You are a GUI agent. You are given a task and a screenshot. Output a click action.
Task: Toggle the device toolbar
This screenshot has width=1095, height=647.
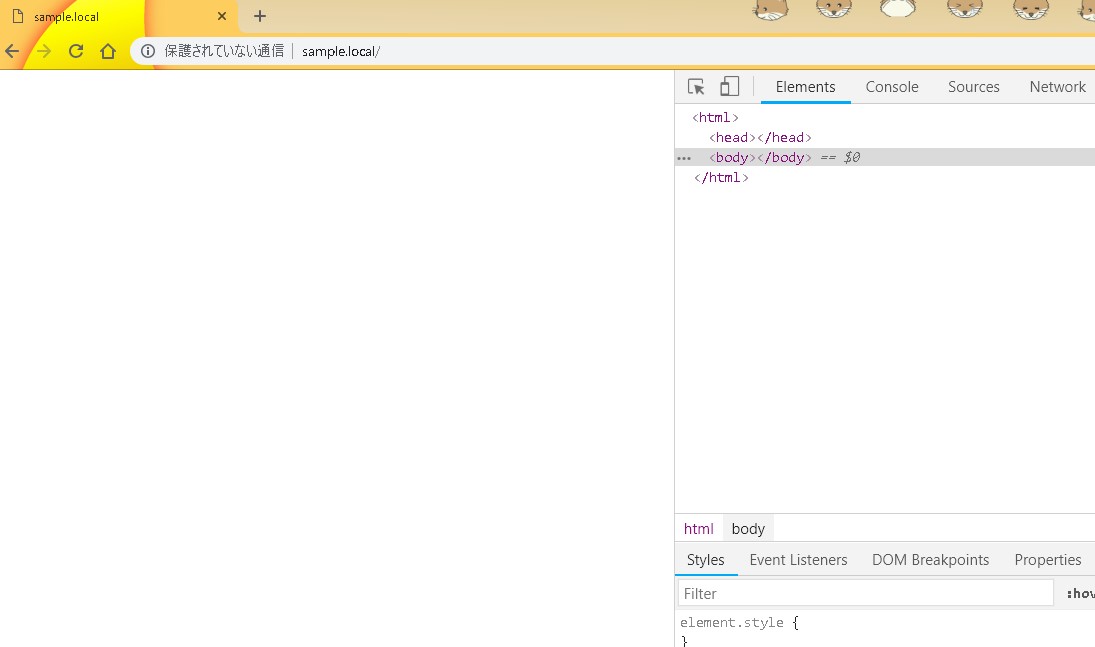[729, 87]
